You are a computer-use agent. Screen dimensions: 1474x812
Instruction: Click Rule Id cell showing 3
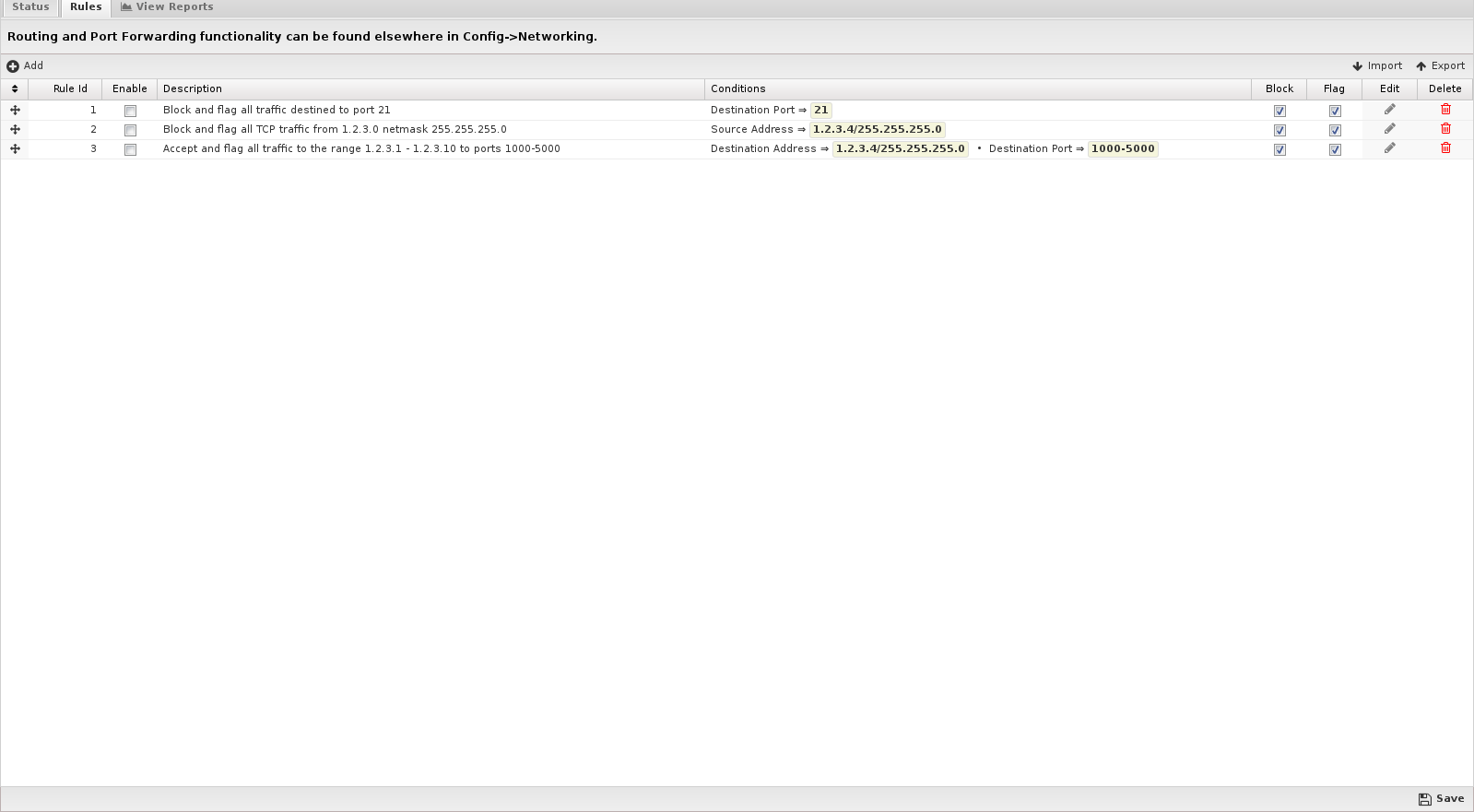point(65,148)
